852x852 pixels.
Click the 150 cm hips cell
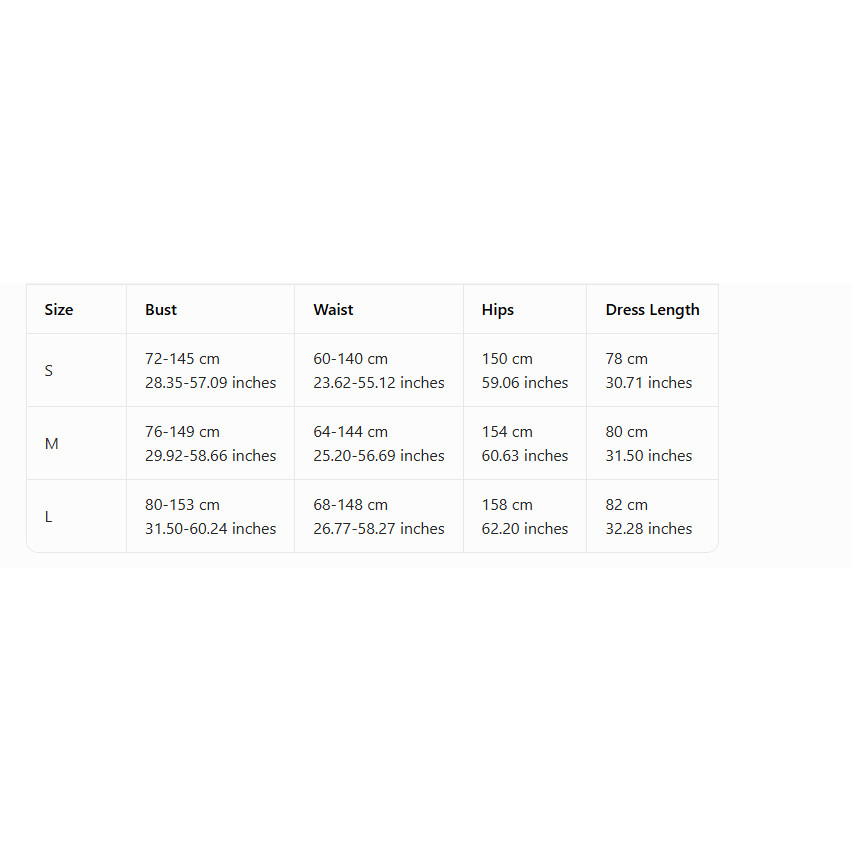[x=525, y=371]
